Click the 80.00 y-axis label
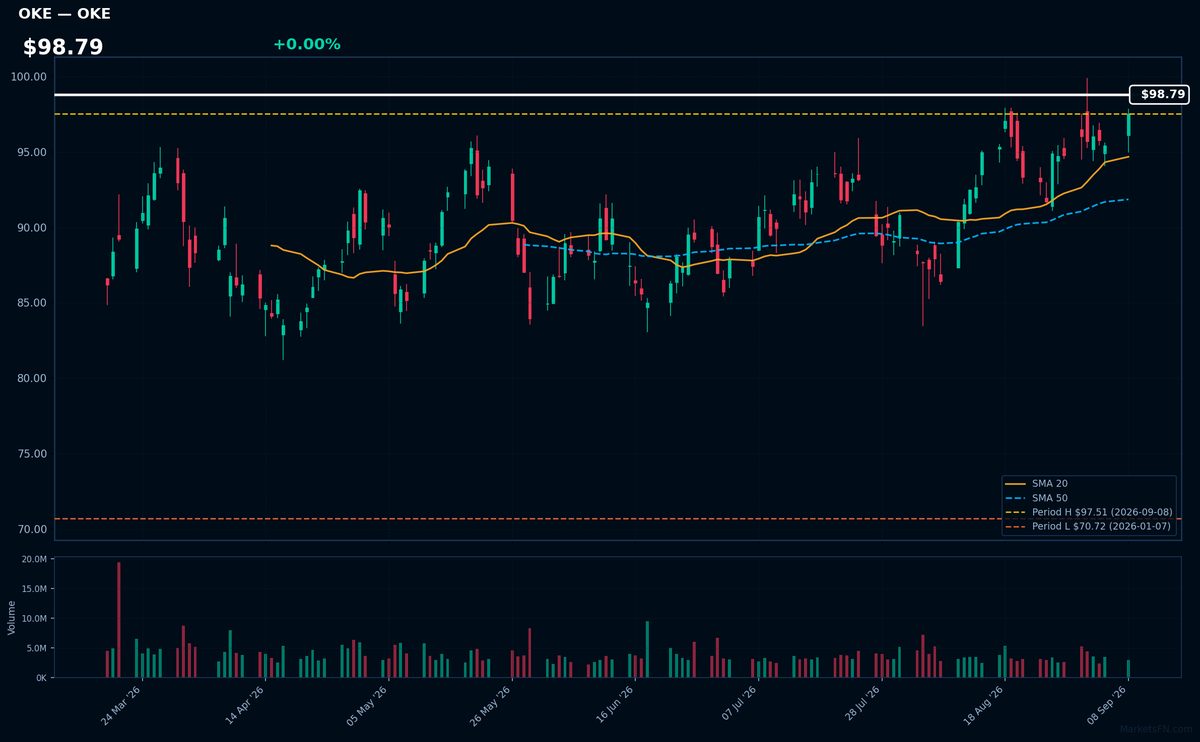The image size is (1200, 742). 33,378
